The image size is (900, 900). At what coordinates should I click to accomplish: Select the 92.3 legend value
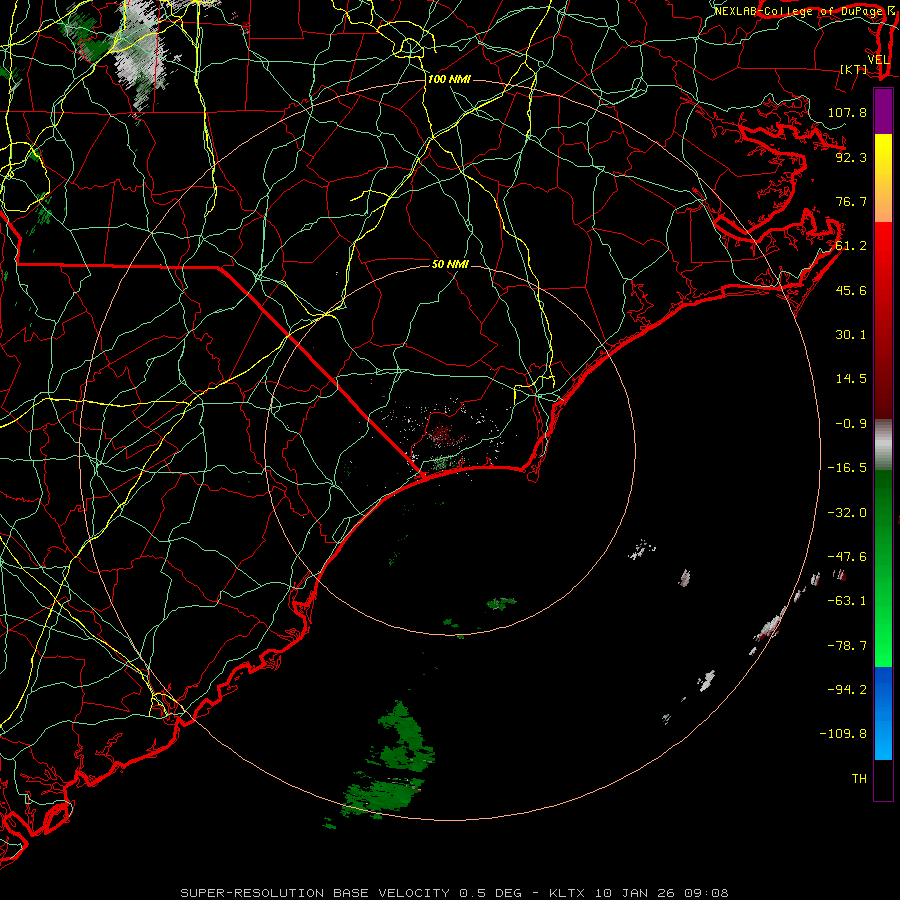tap(851, 157)
